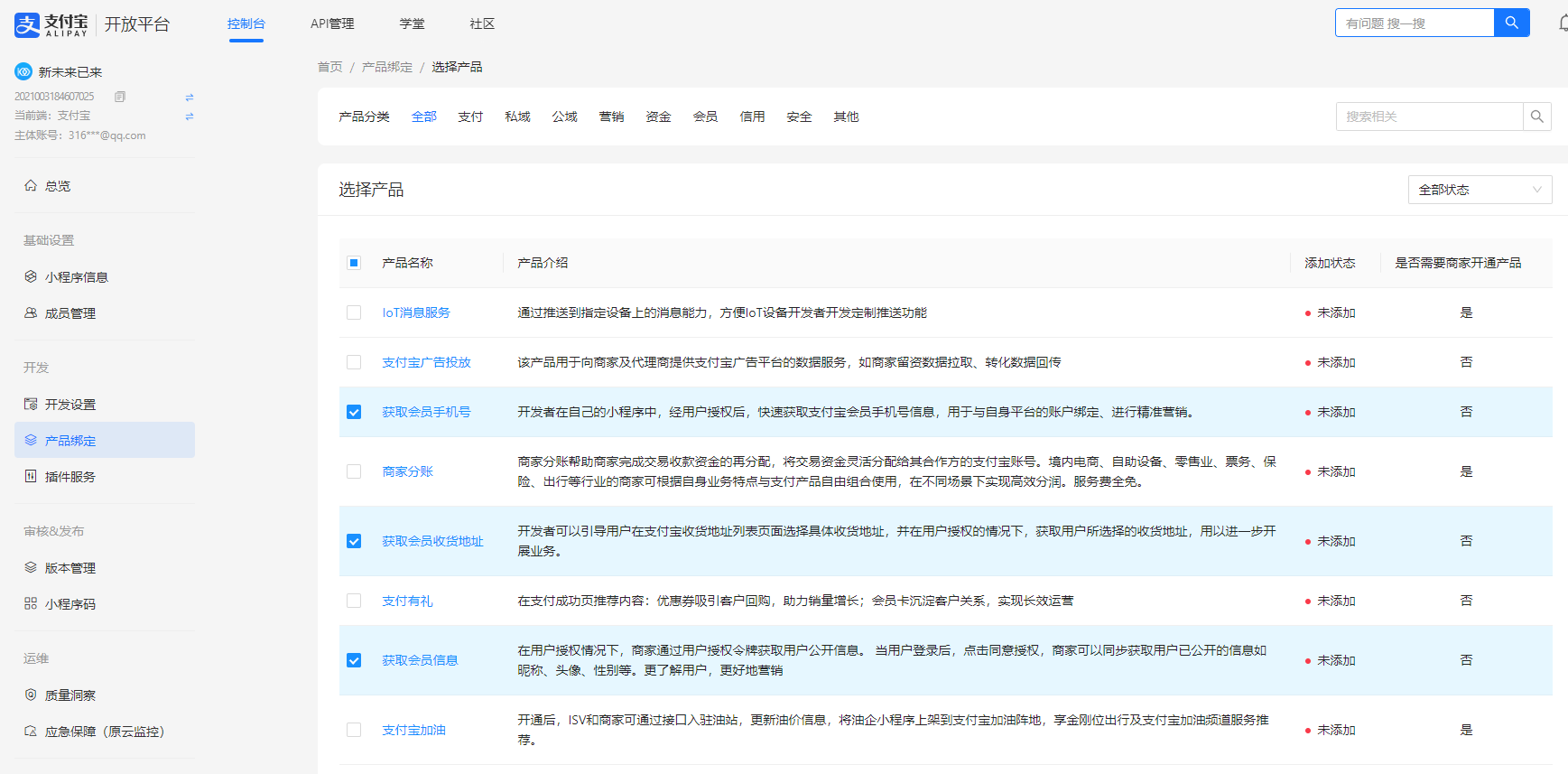Screen dimensions: 1568x774
Task: Check the 支付宝广告投放 row checkbox
Action: click(354, 362)
